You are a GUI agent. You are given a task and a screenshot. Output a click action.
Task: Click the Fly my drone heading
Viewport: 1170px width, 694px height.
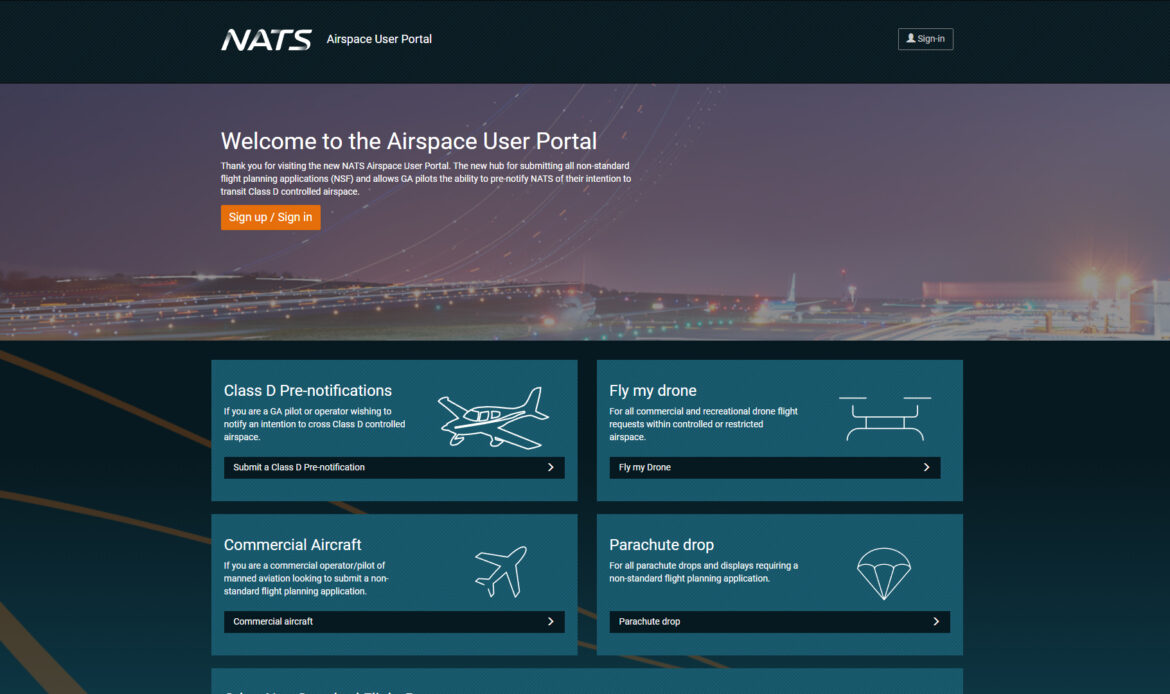pyautogui.click(x=653, y=390)
